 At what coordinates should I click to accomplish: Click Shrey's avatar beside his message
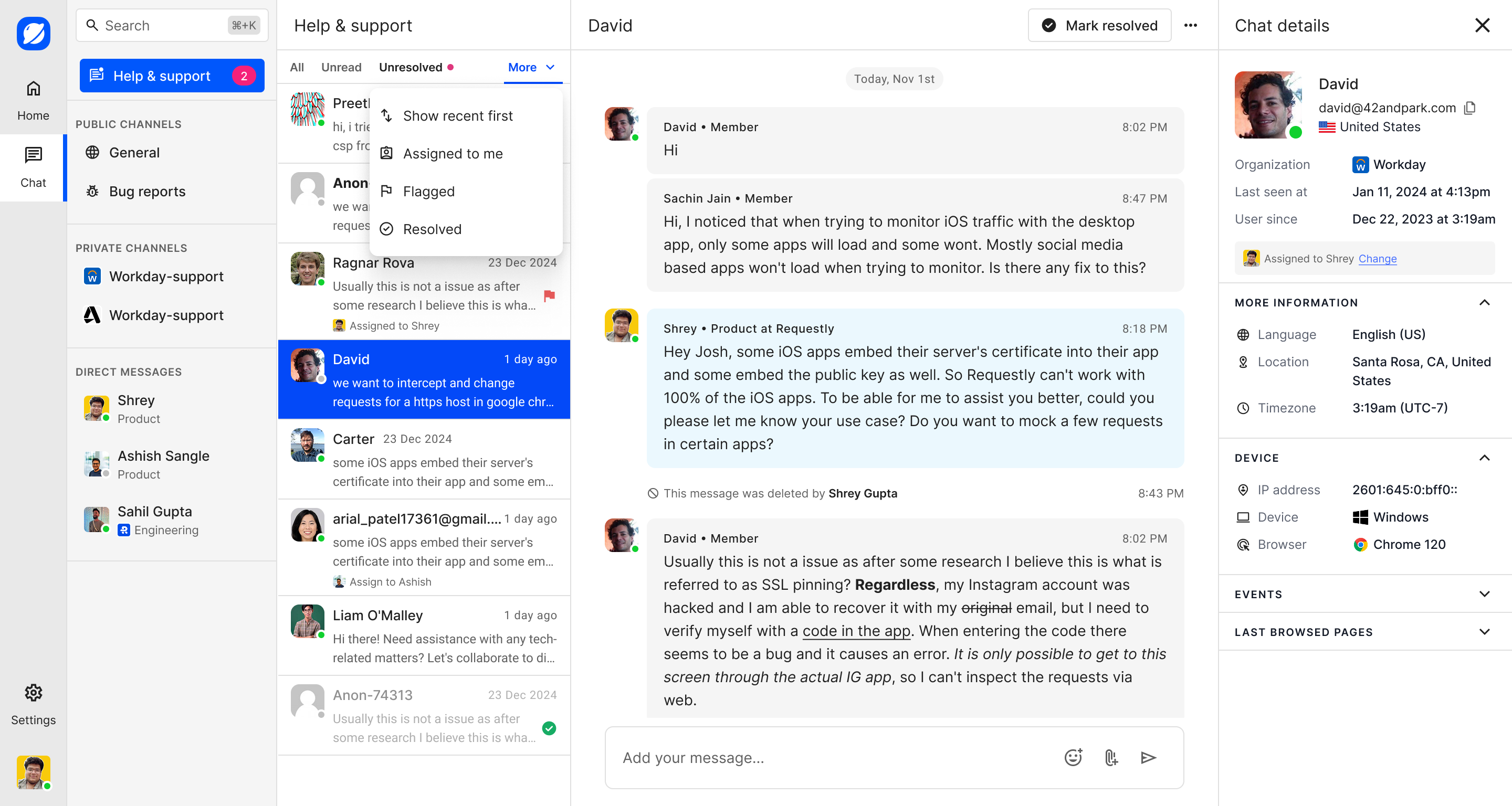(x=622, y=325)
